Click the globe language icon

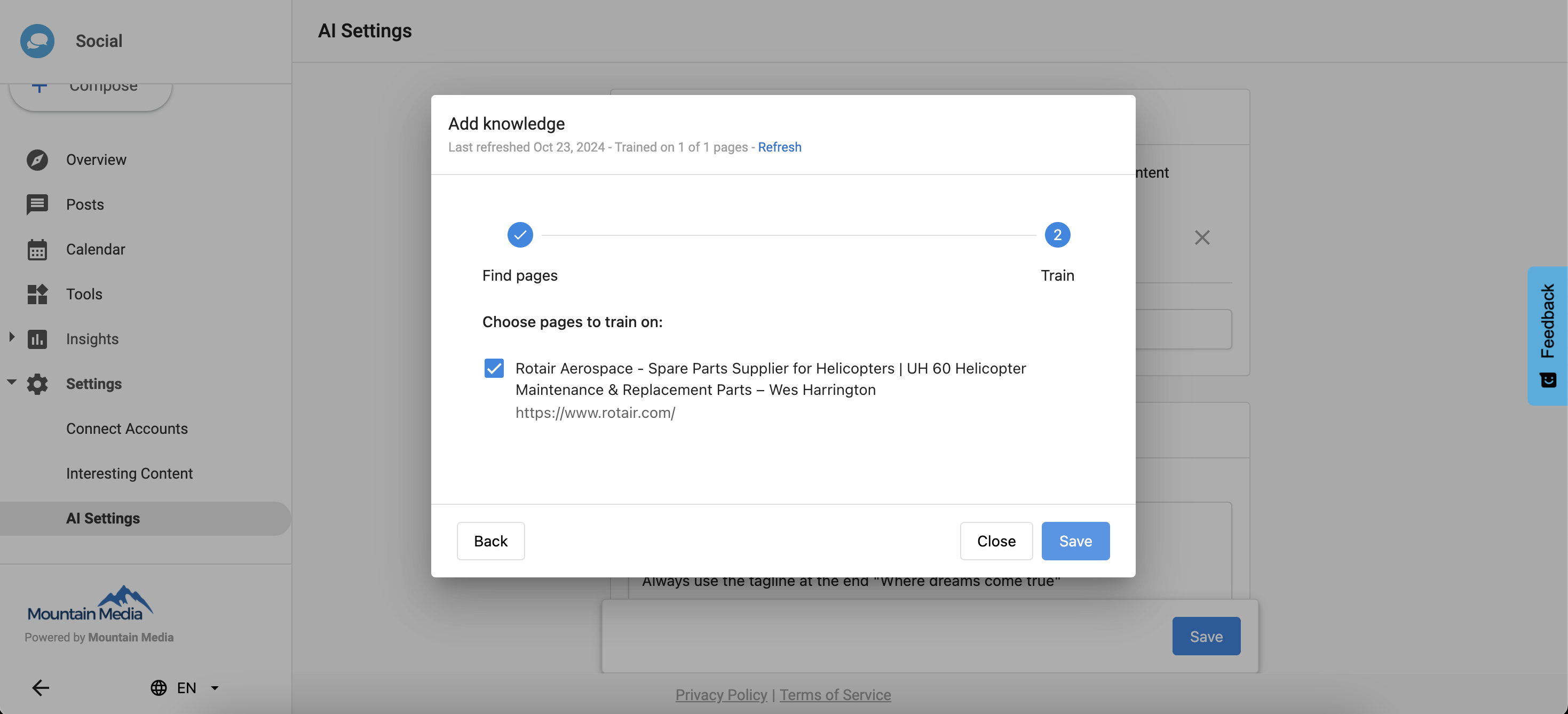click(159, 688)
